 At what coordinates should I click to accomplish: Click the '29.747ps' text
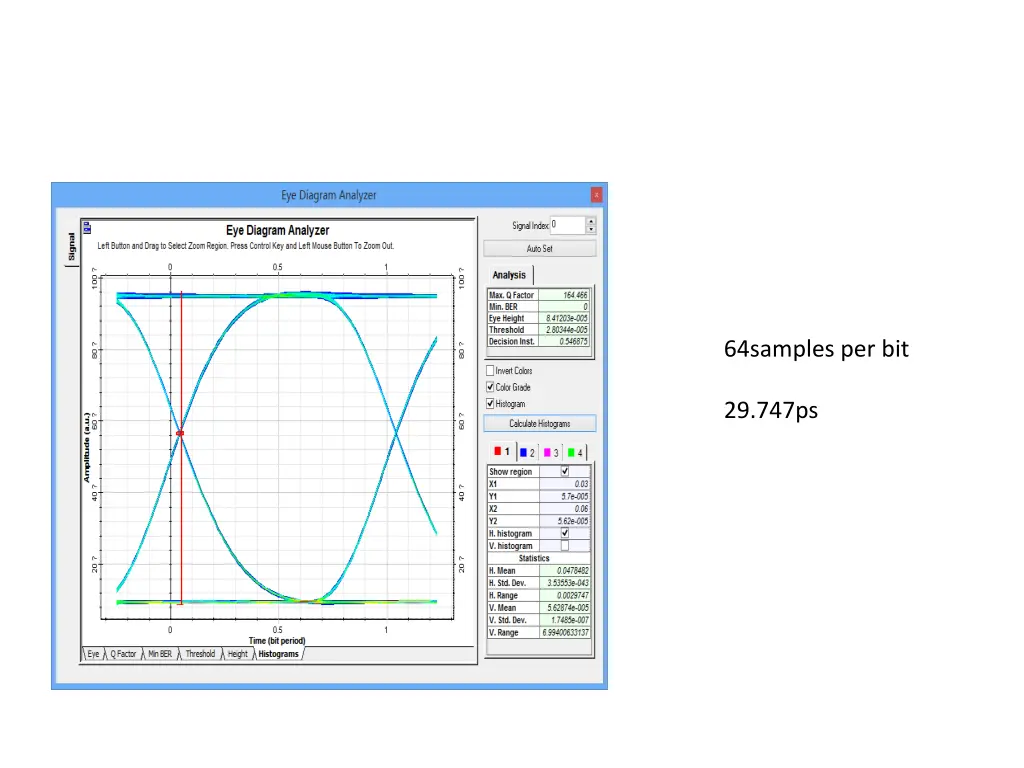771,411
